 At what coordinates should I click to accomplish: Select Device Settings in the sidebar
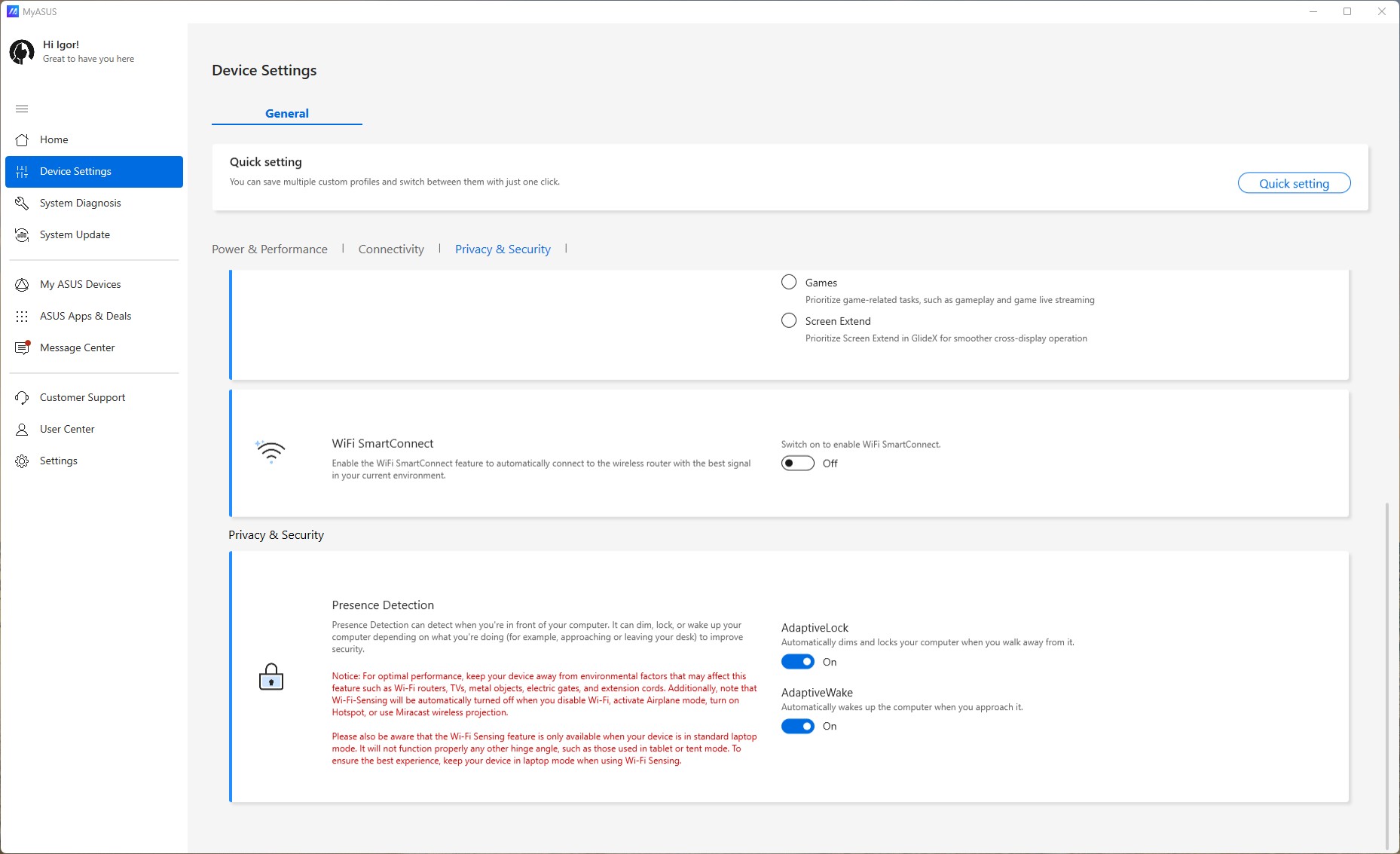(94, 172)
